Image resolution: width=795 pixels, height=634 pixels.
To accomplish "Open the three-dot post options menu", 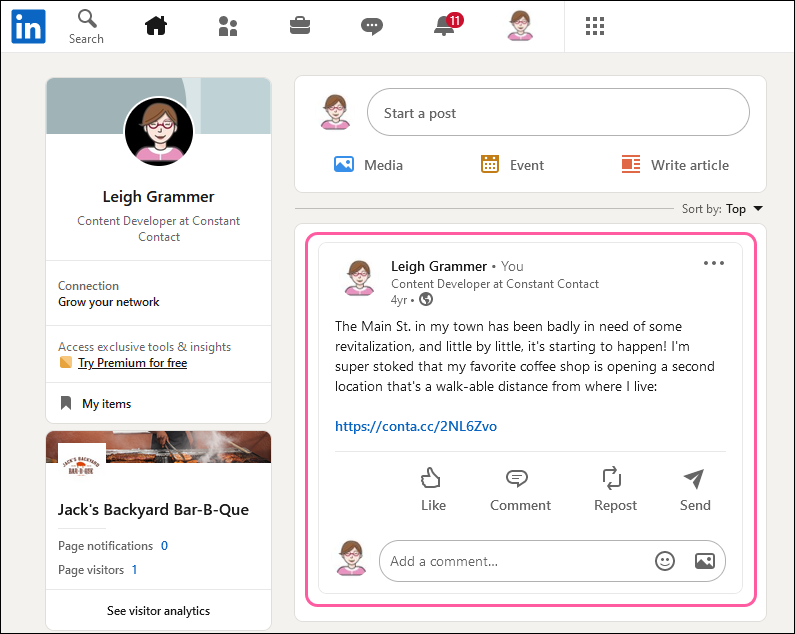I will [x=713, y=263].
